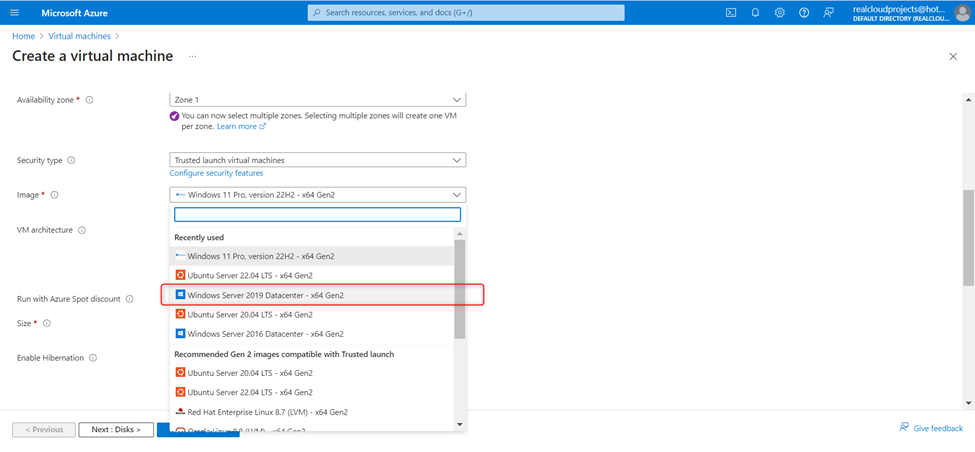Open the Learn more link about zones

[241, 126]
